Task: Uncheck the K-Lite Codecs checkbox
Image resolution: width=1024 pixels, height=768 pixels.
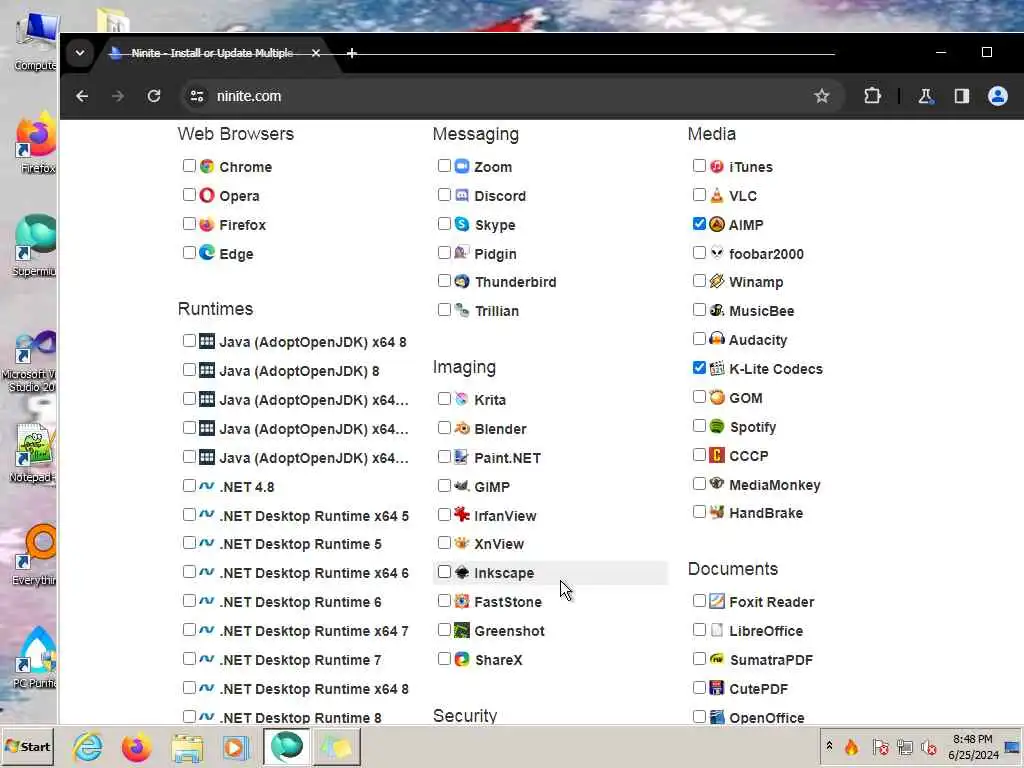Action: click(699, 368)
